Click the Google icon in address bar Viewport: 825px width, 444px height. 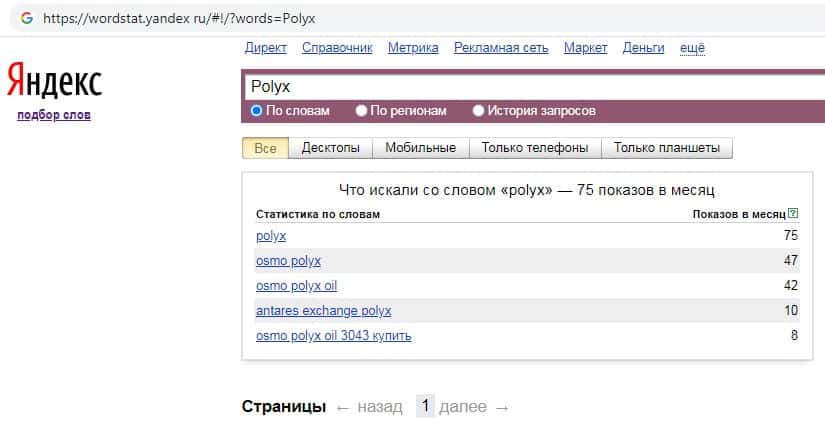[26, 19]
